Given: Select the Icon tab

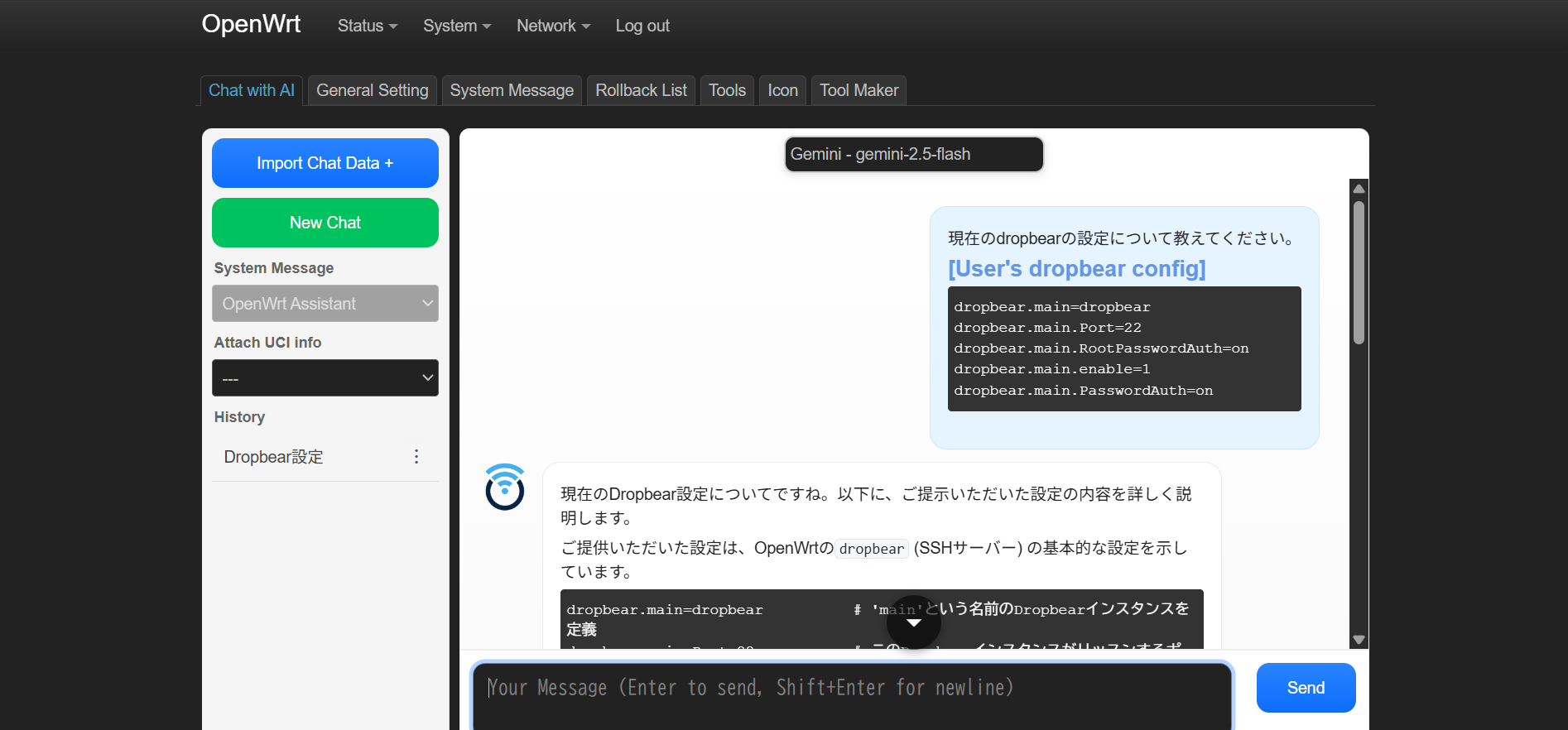Looking at the screenshot, I should [x=782, y=90].
